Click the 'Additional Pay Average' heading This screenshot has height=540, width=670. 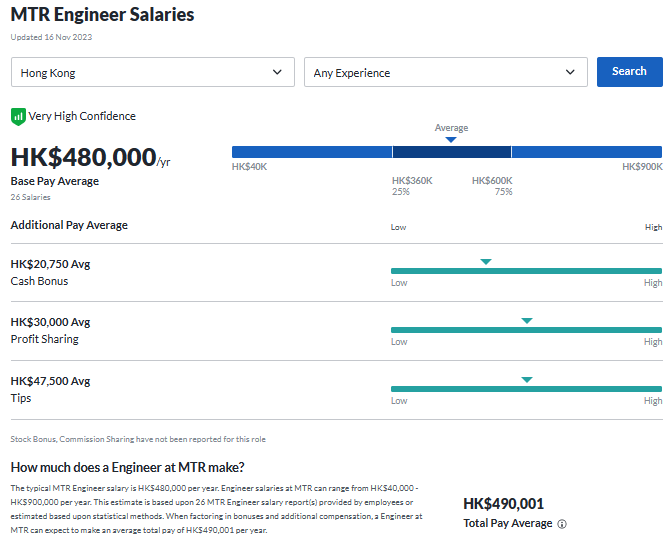tap(69, 225)
